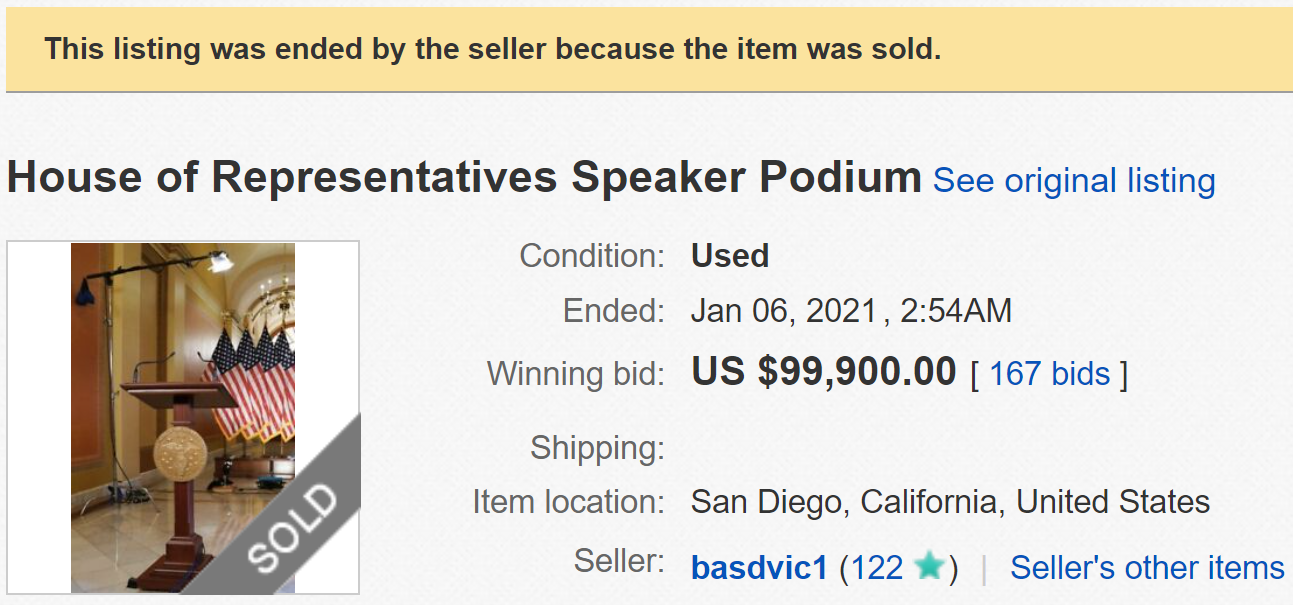Click the Shipping label
1293x605 pixels.
click(x=597, y=447)
